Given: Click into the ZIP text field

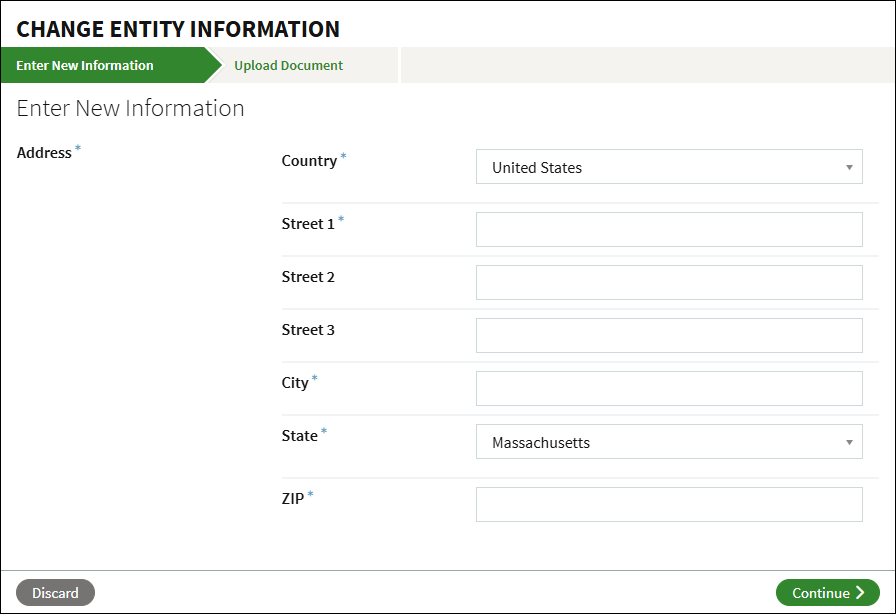Looking at the screenshot, I should pos(669,505).
